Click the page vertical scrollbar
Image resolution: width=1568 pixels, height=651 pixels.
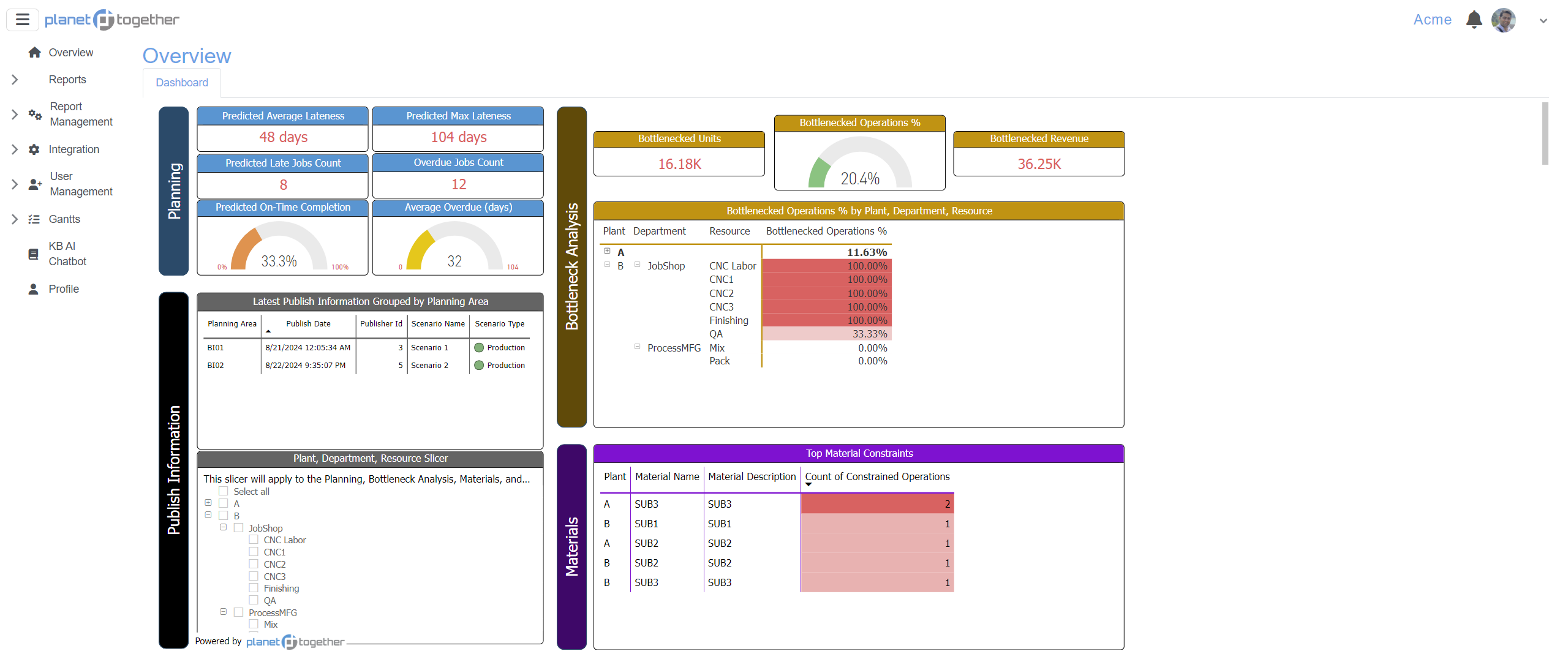1545,134
